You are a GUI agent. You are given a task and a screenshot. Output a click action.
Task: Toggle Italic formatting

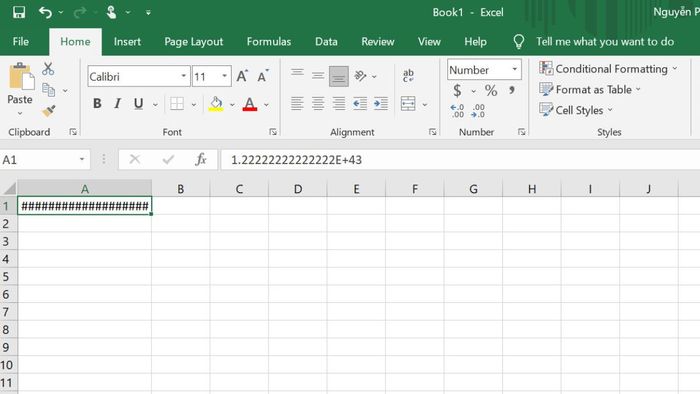[x=117, y=104]
